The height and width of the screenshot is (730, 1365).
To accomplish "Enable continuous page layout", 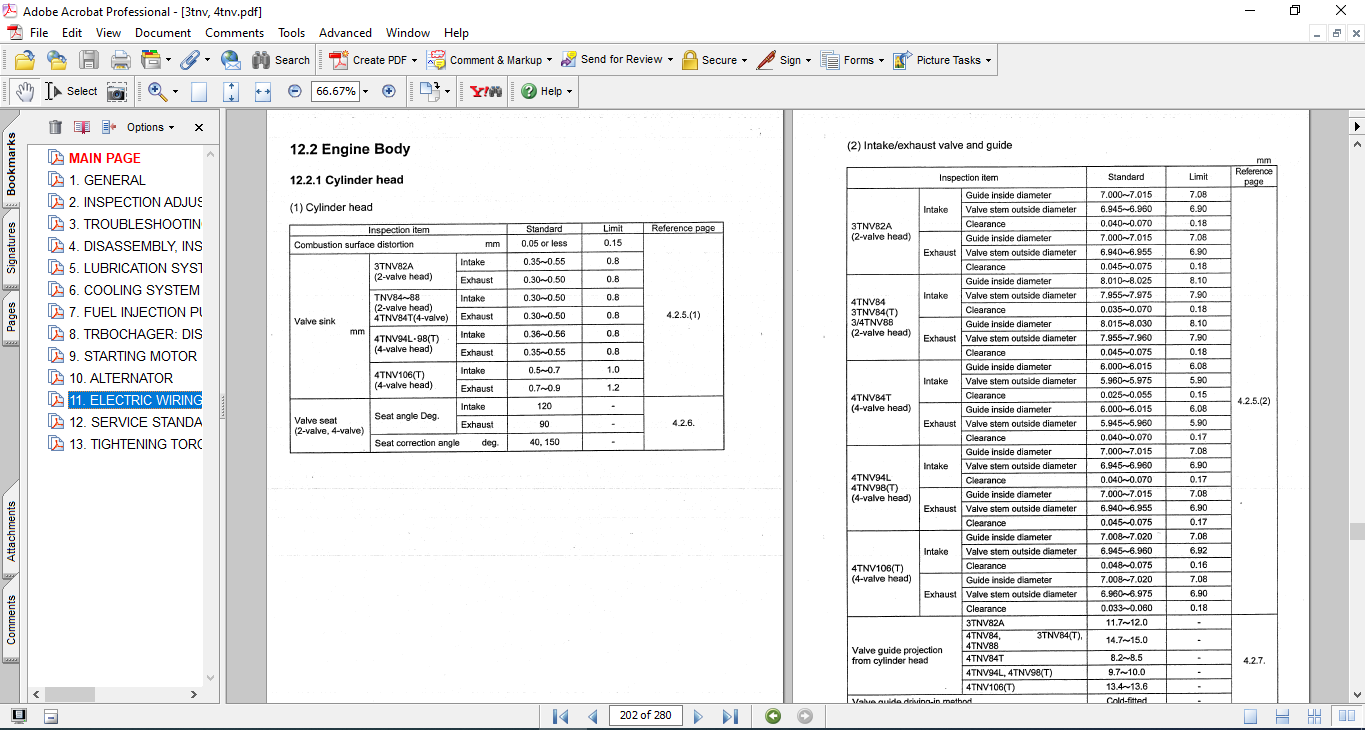I will (1280, 716).
